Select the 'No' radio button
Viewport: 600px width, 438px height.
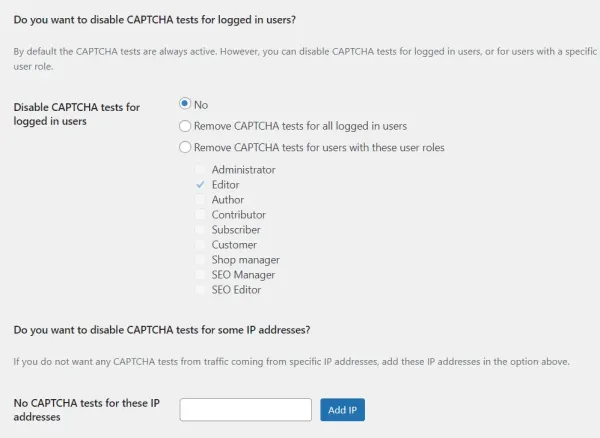[x=185, y=104]
